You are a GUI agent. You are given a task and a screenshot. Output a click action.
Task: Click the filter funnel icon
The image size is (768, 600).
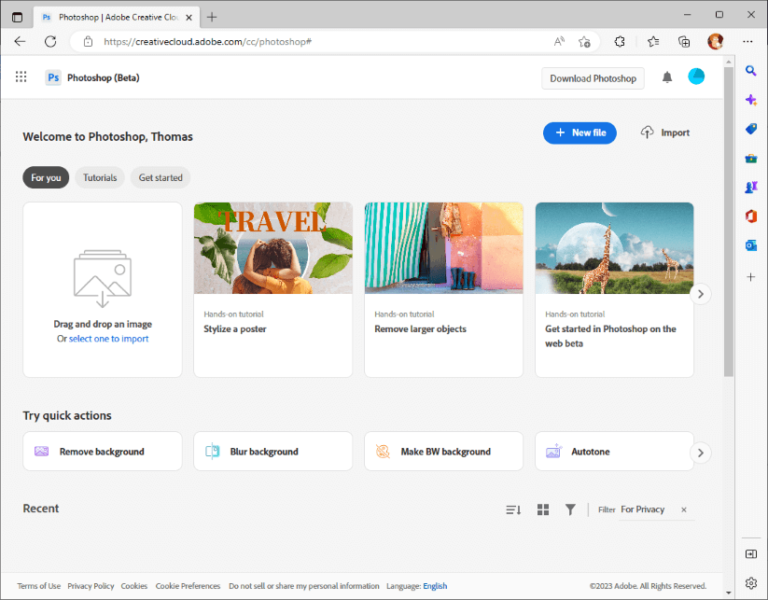(570, 509)
